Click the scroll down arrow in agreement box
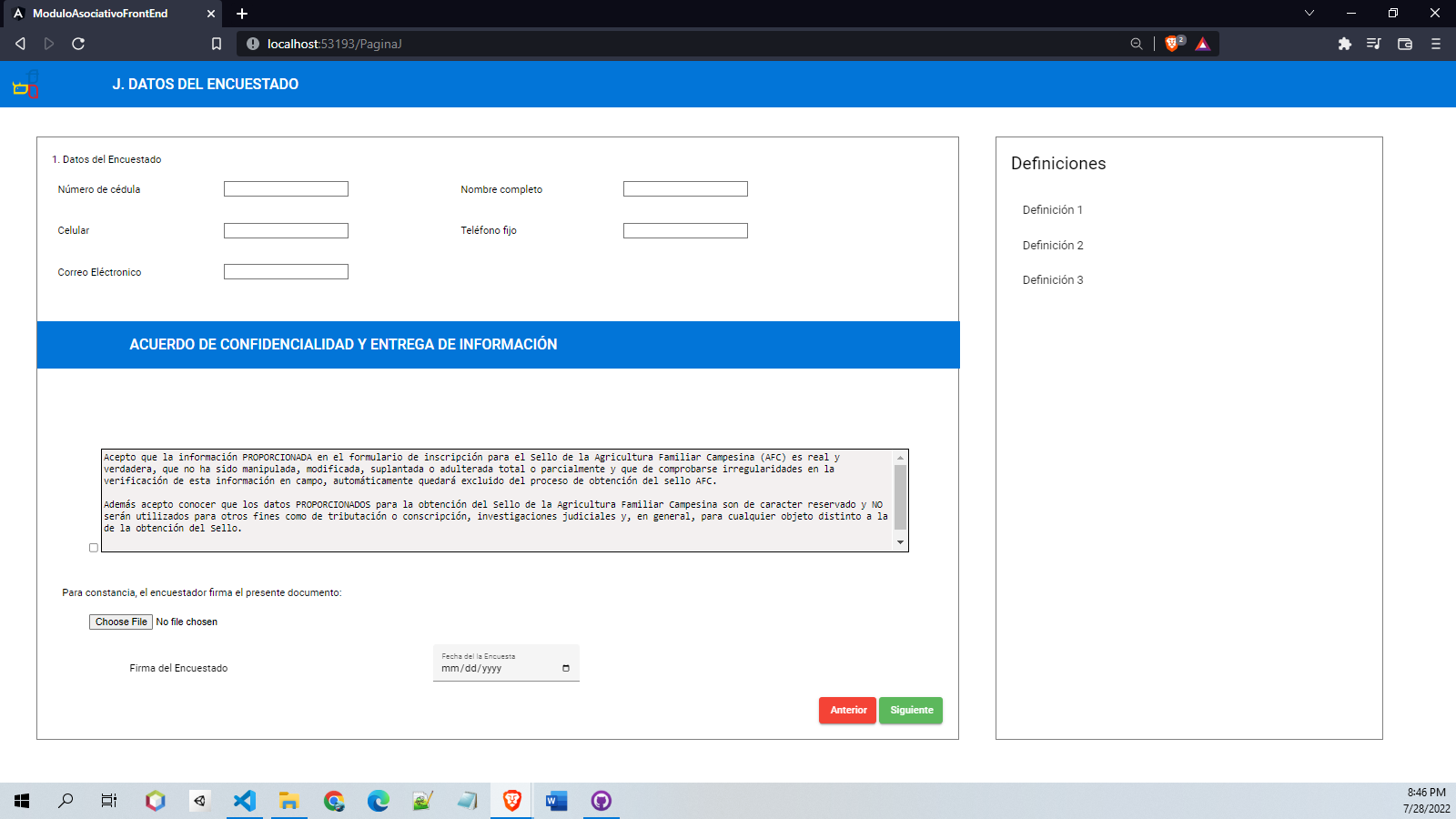This screenshot has height=819, width=1456. click(x=900, y=542)
